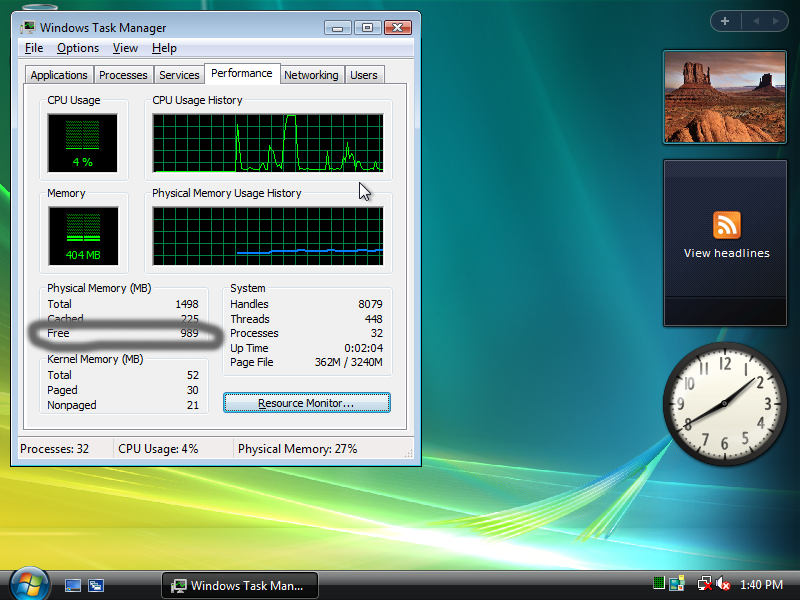Click status bar Processes: 32
Viewport: 800px width, 600px height.
[54, 449]
